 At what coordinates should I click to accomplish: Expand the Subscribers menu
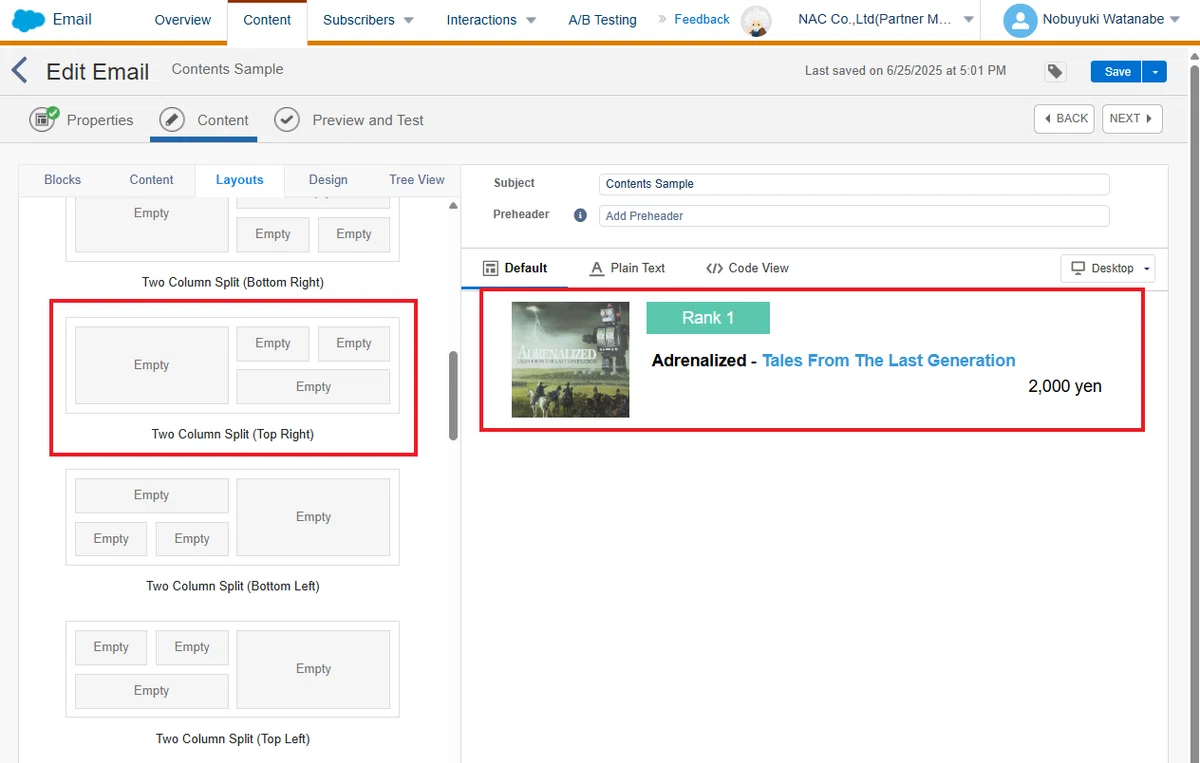pyautogui.click(x=368, y=20)
